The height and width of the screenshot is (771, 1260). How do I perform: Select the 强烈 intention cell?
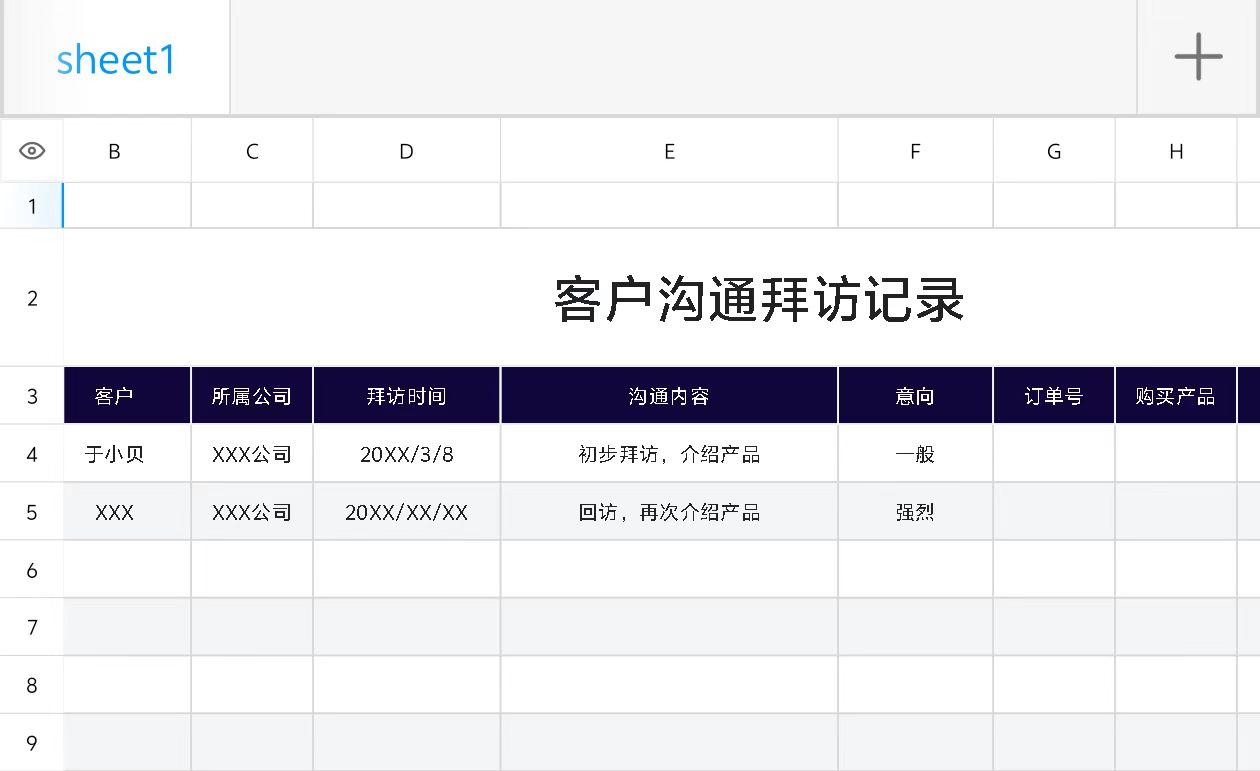tap(916, 512)
